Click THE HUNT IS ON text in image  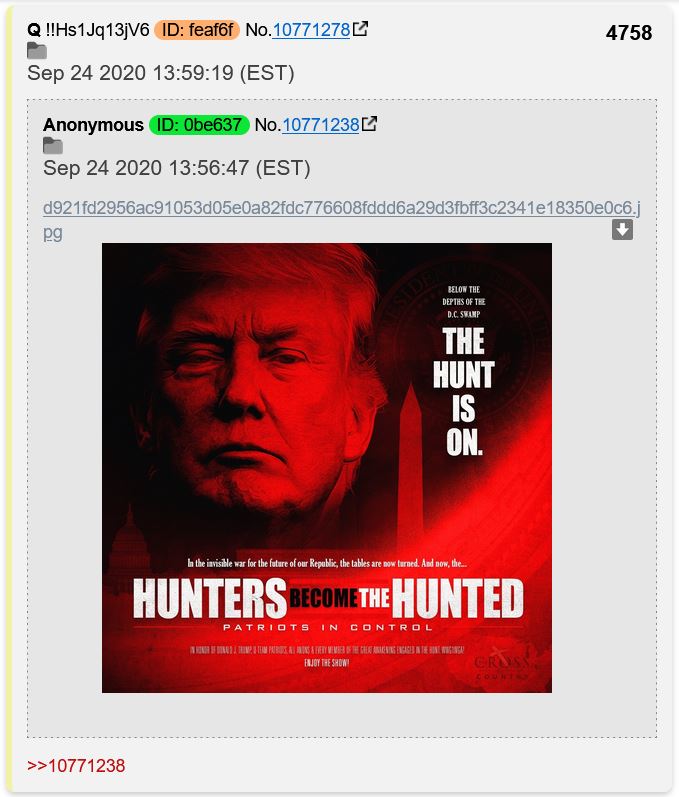coord(464,391)
